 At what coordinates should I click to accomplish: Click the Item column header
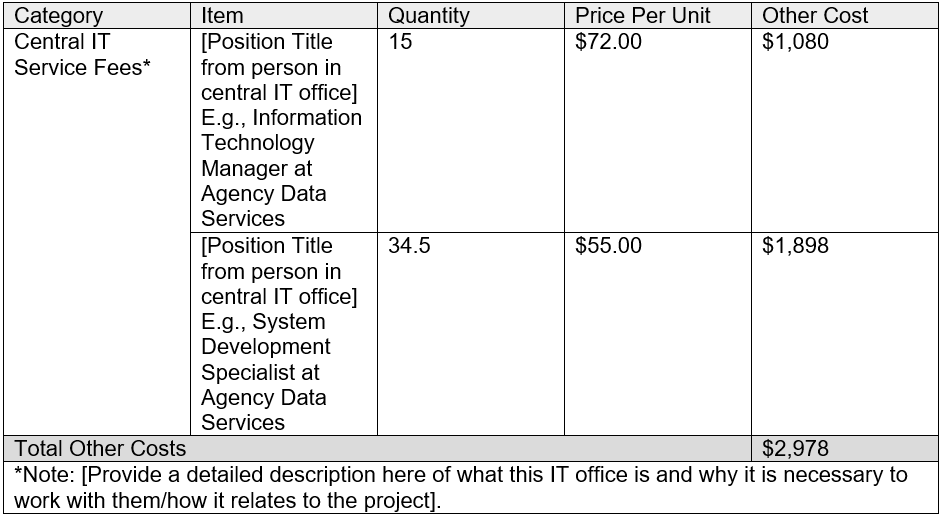pos(222,16)
